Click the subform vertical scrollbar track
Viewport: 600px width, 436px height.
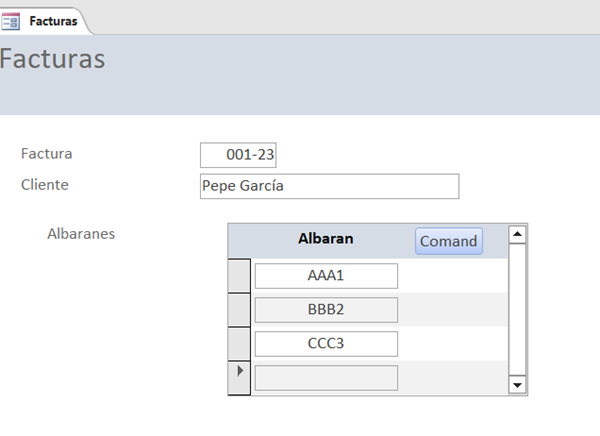(517, 310)
